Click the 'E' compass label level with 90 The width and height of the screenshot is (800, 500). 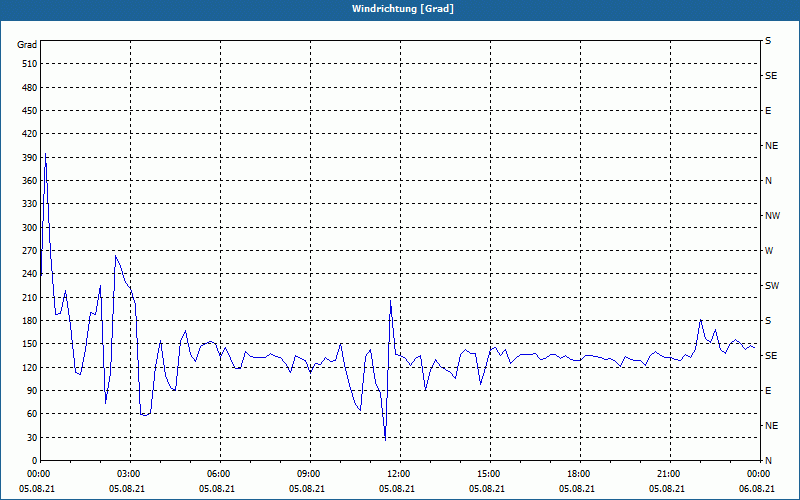tap(768, 391)
